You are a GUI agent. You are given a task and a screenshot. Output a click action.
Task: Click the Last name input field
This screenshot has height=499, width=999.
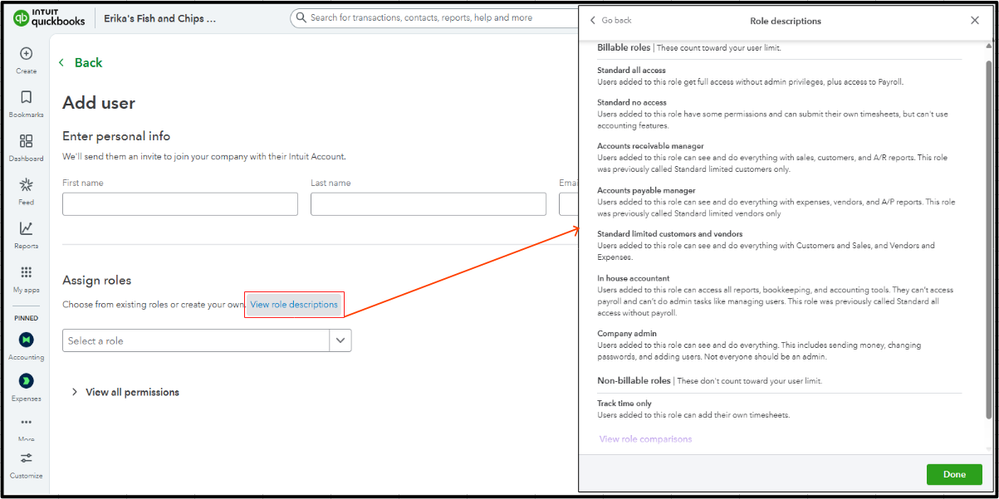[x=428, y=204]
